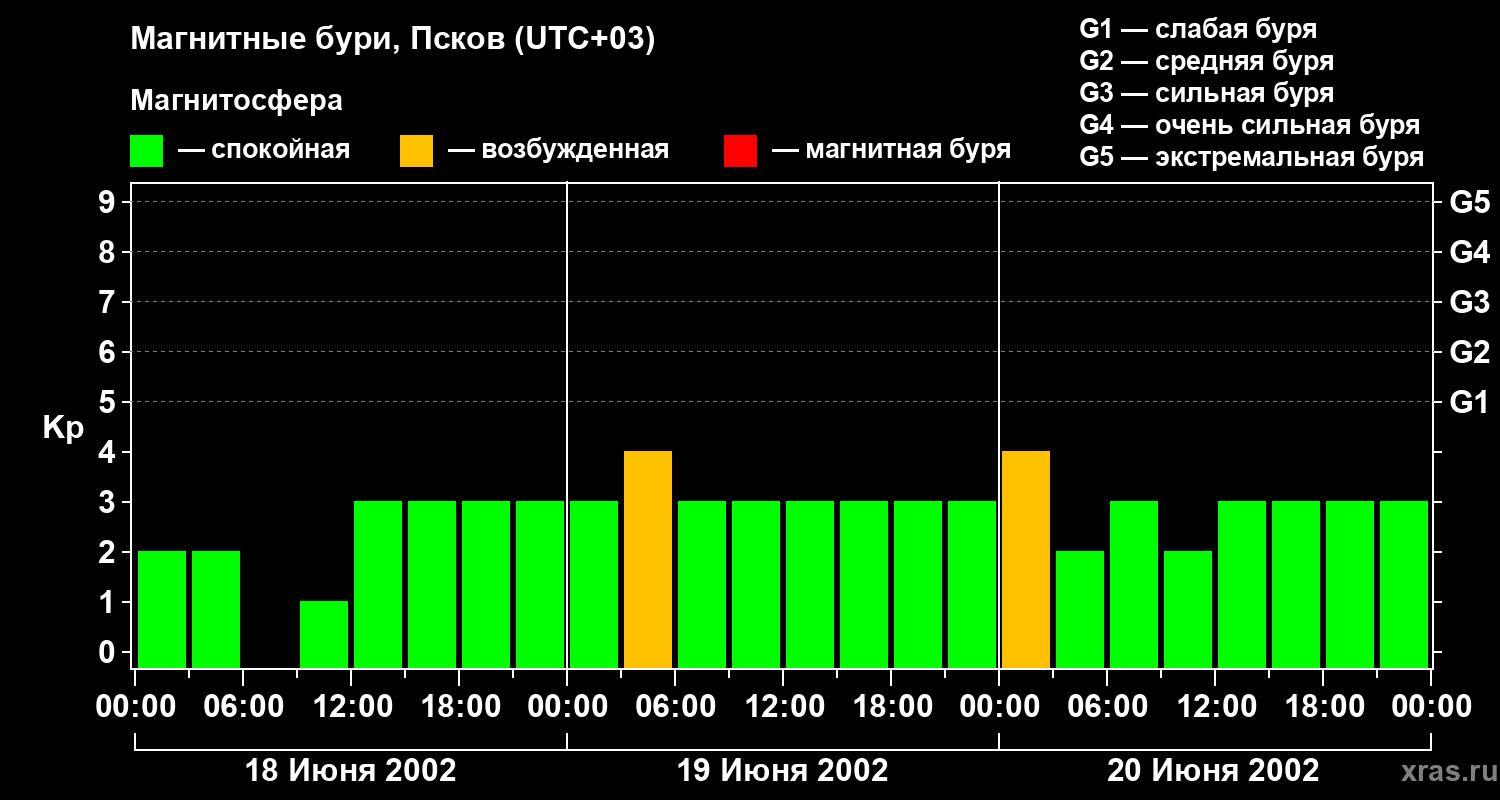This screenshot has height=800, width=1500.
Task: Click the 00:00–03:00 green bar on 19 June
Action: click(x=594, y=585)
